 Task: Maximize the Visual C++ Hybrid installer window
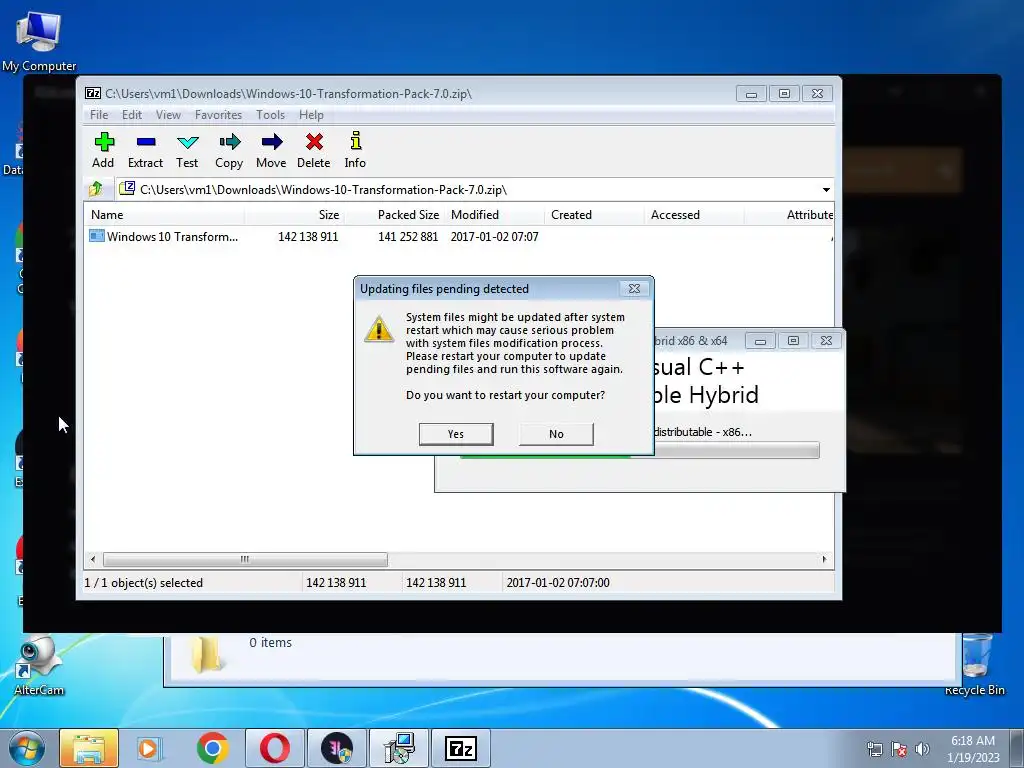coord(793,341)
